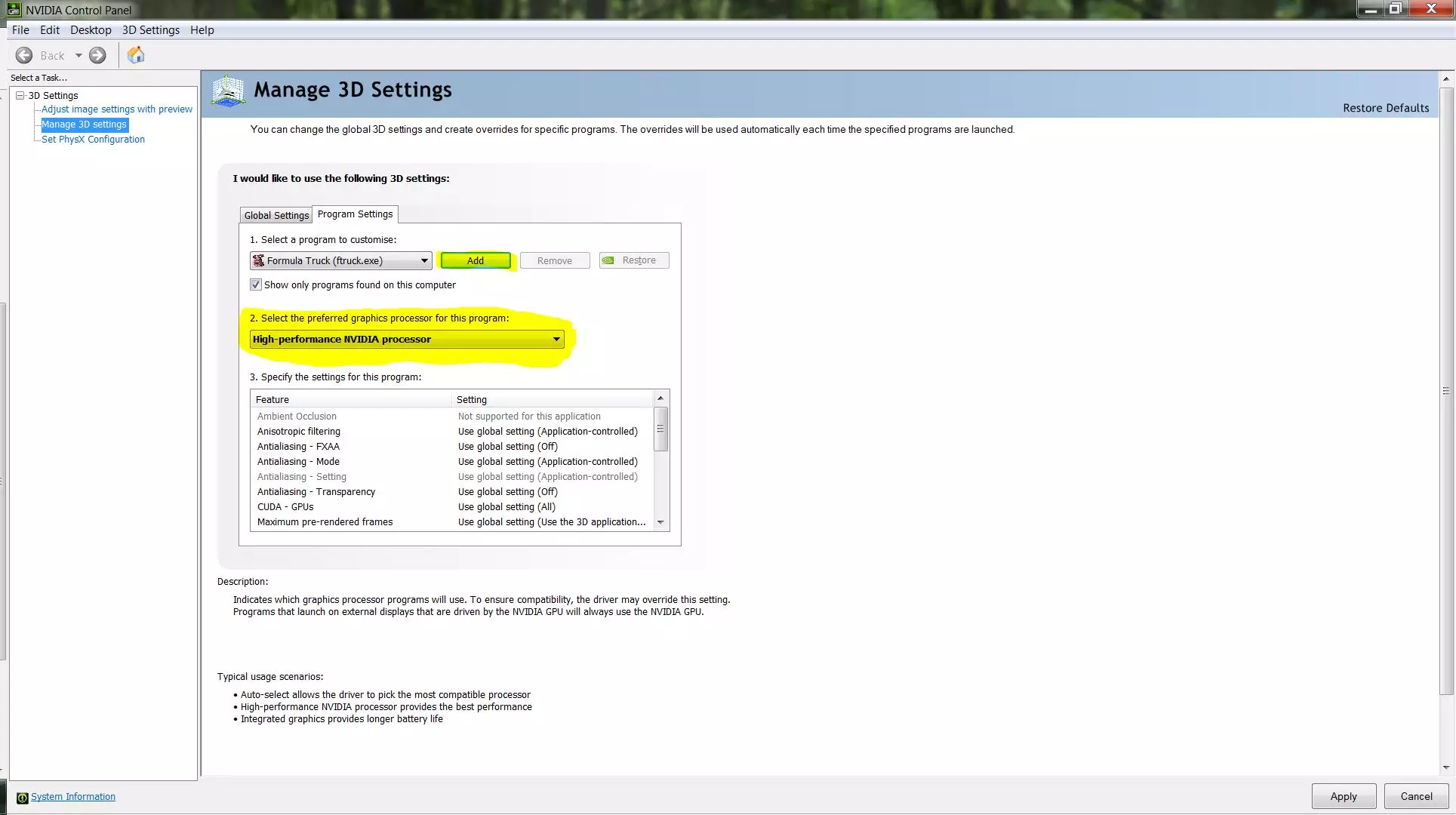Screen dimensions: 1456x815
Task: Click the Add program button
Action: tap(476, 260)
